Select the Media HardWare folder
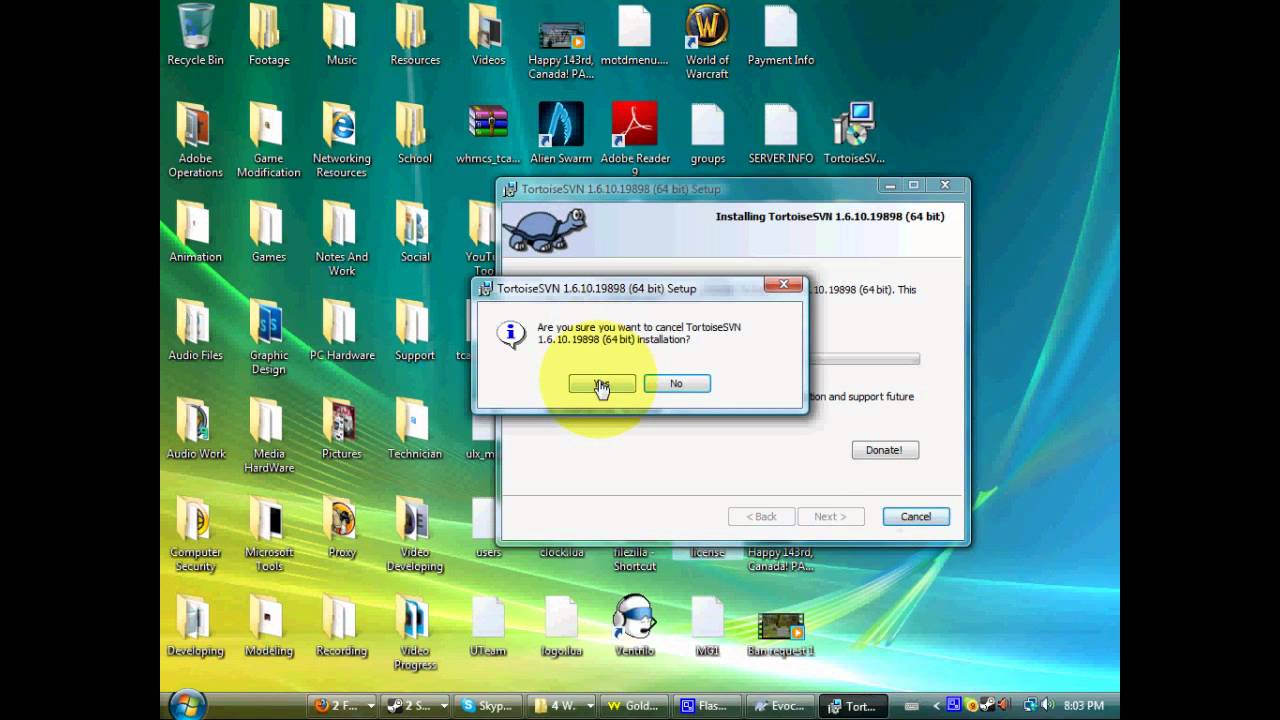Screen dimensions: 1280x720 (x=268, y=436)
